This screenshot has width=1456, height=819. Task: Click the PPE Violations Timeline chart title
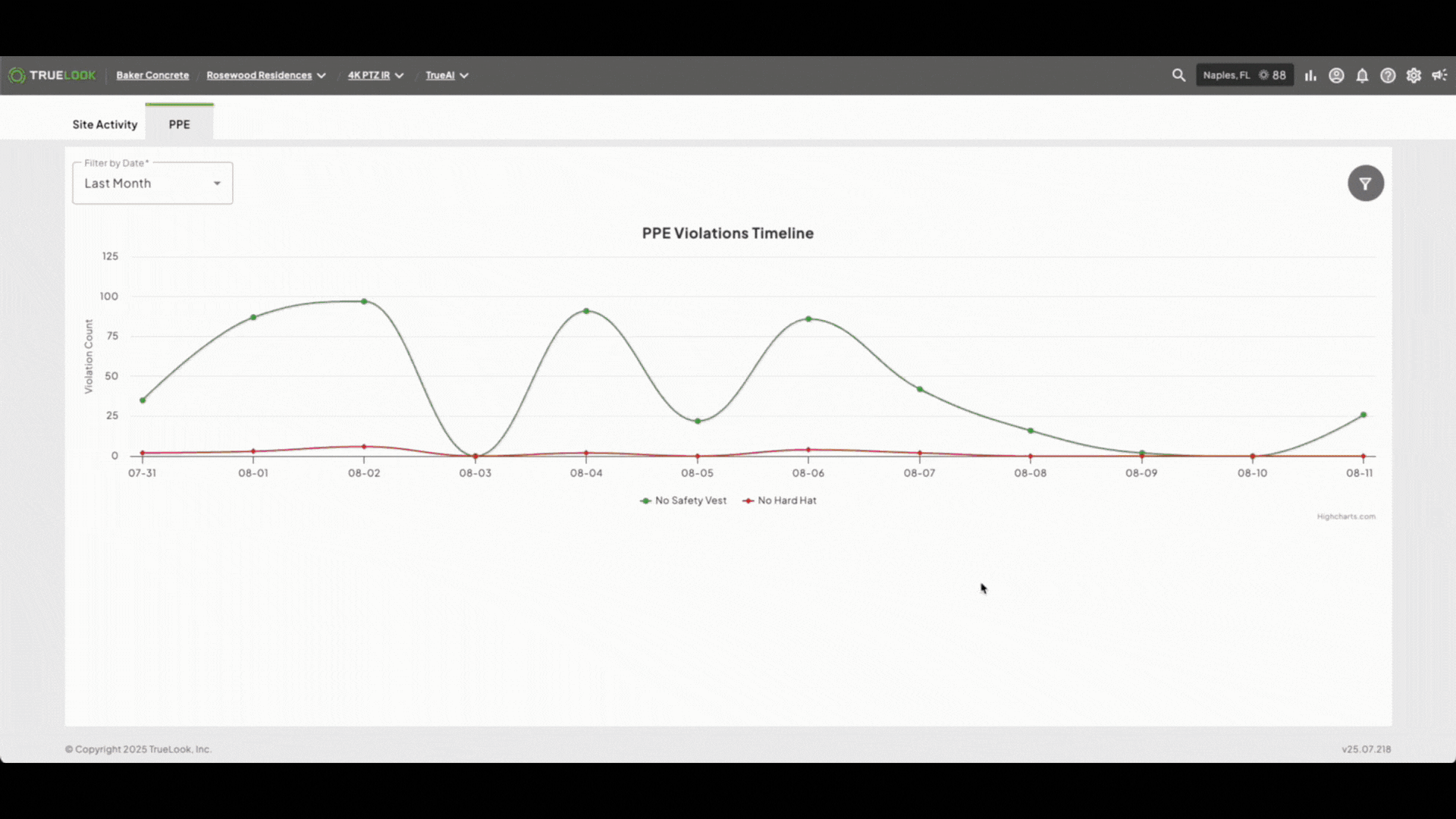coord(728,234)
